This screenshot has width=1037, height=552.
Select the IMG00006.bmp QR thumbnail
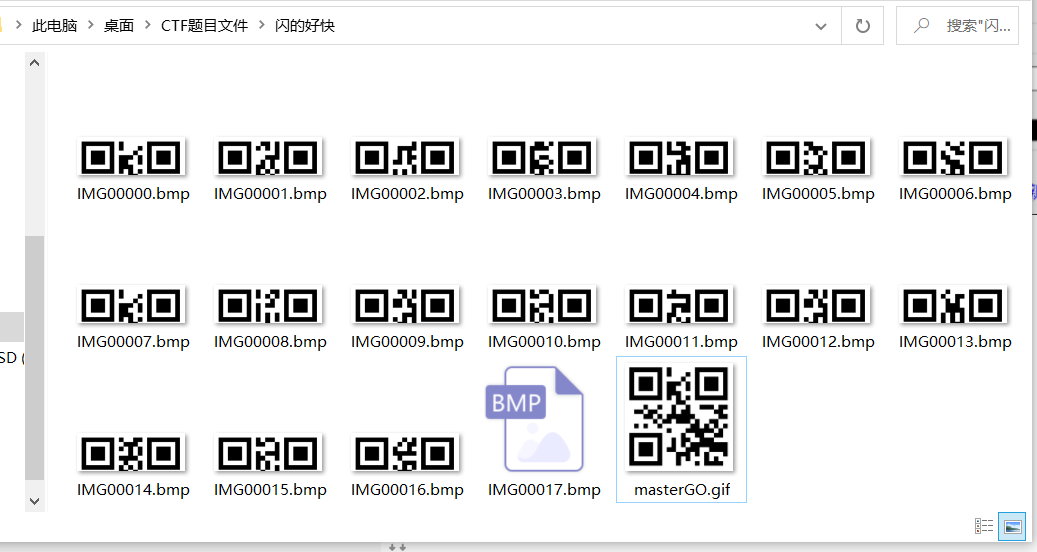point(953,157)
